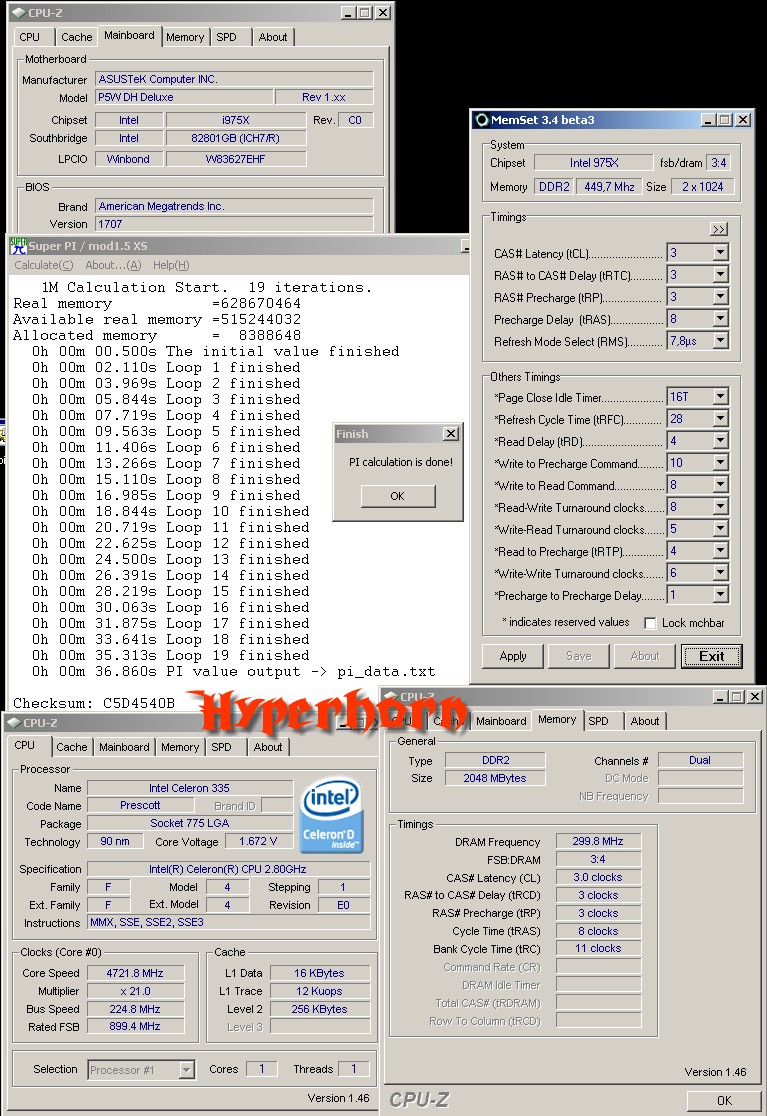Click Core Voltage value 1.672 V
Image resolution: width=767 pixels, height=1116 pixels.
(258, 841)
